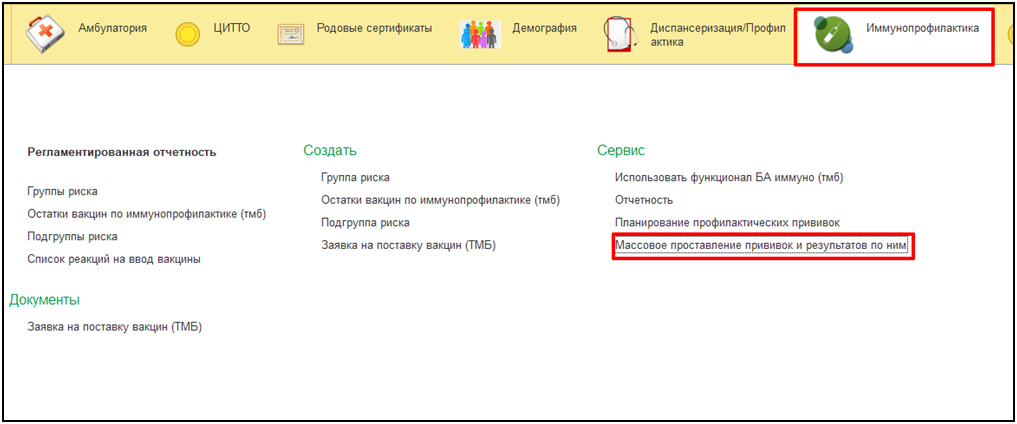Open the Амбулатория section tab
This screenshot has height=424, width=1017.
point(112,28)
